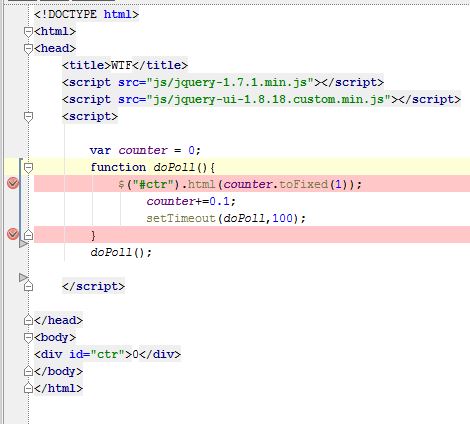Collapse the opening <script> fold marker

tap(28, 117)
